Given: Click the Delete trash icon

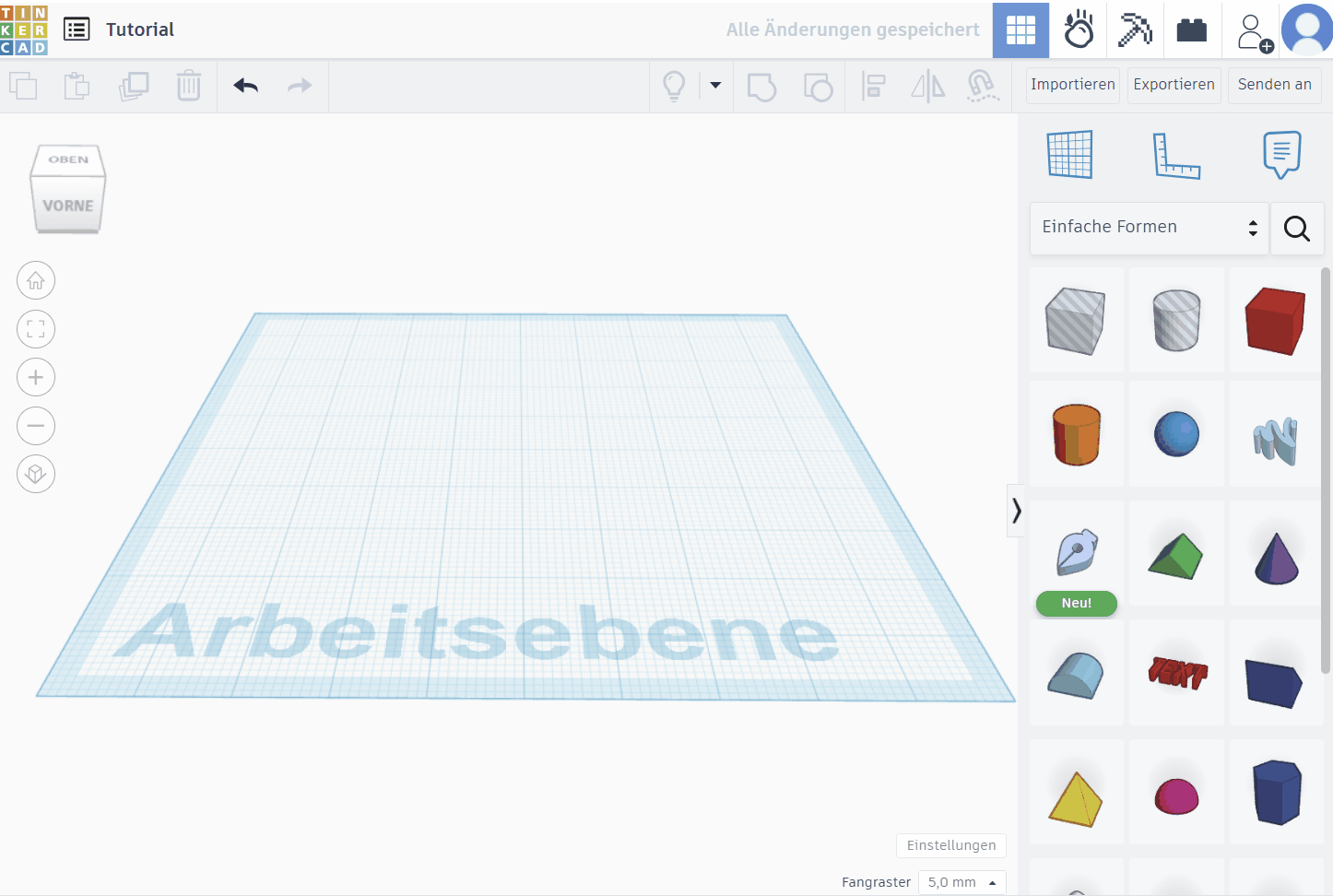Looking at the screenshot, I should tap(189, 86).
